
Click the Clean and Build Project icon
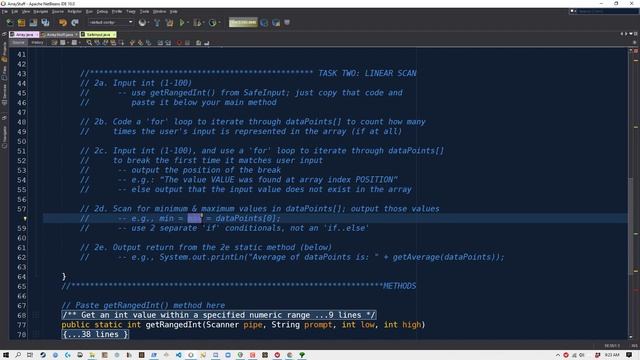169,23
